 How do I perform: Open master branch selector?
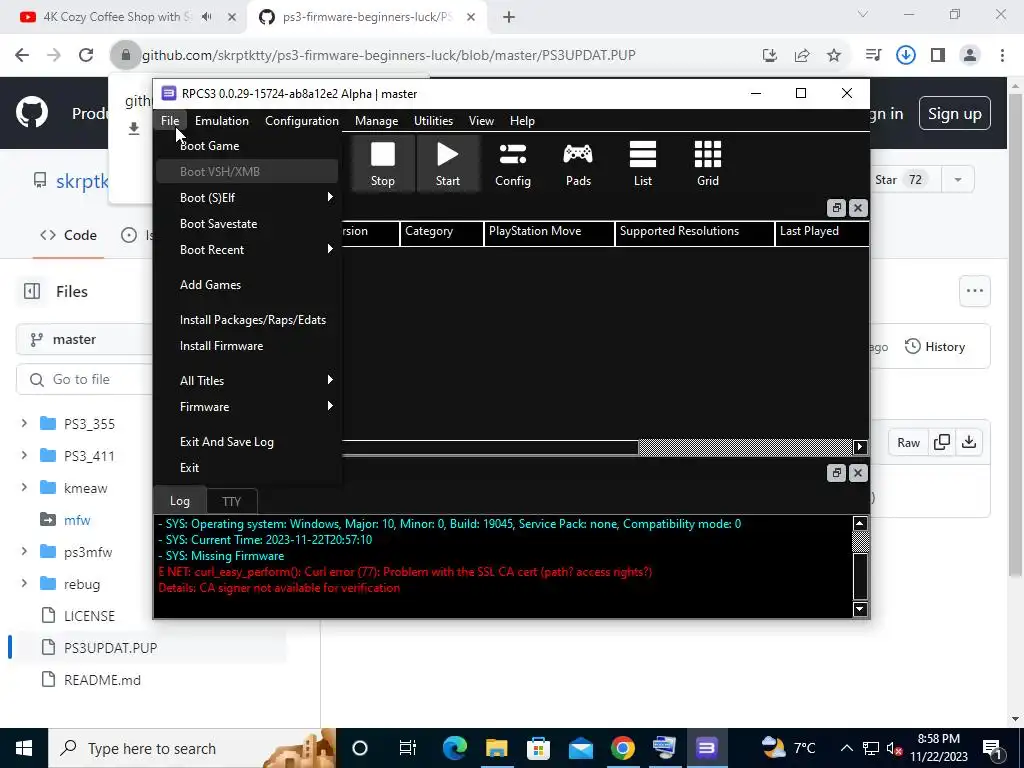[84, 339]
